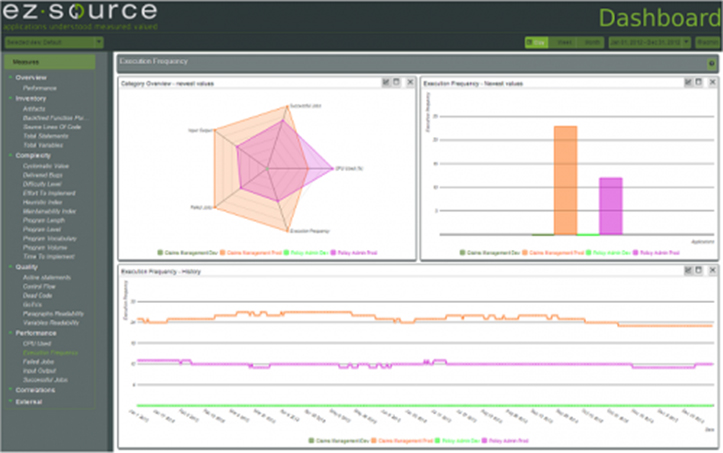Open Input Output measure
Screen dimensions: 723x453
[39, 371]
